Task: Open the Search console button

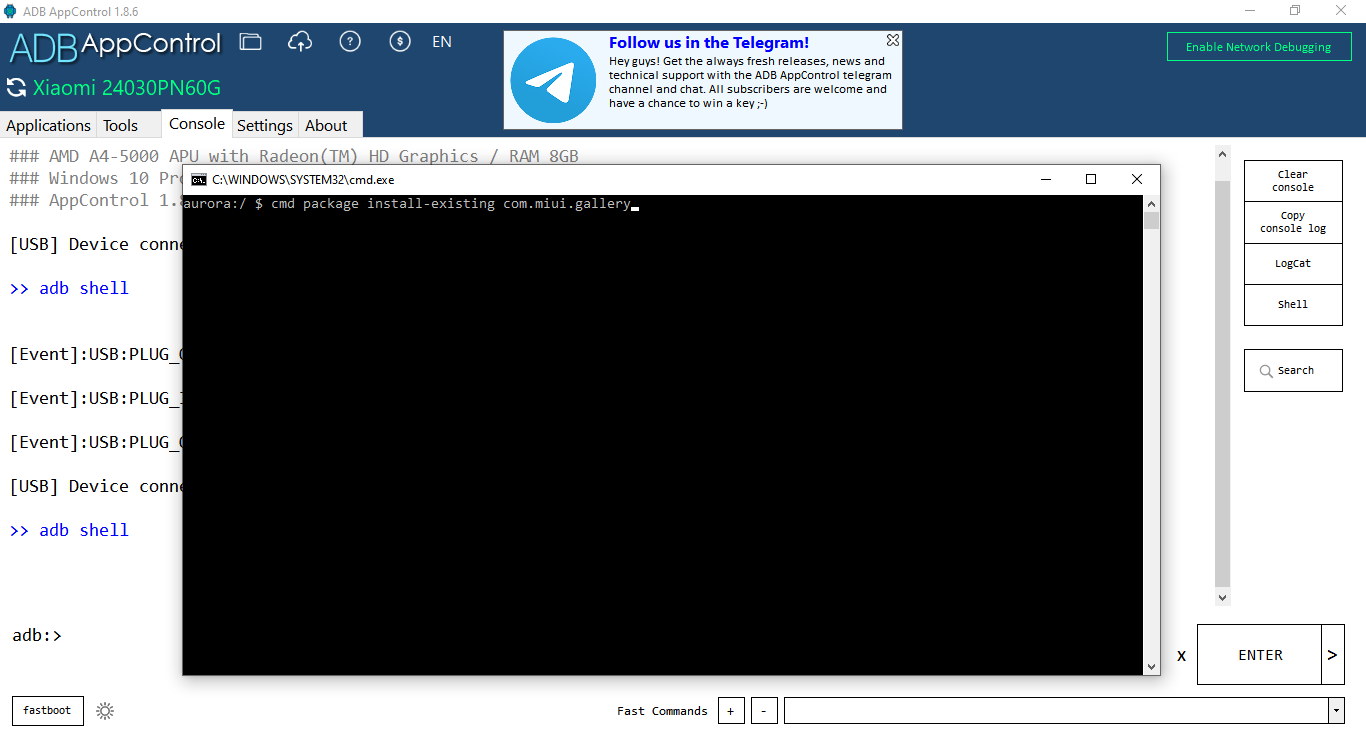Action: click(x=1293, y=370)
